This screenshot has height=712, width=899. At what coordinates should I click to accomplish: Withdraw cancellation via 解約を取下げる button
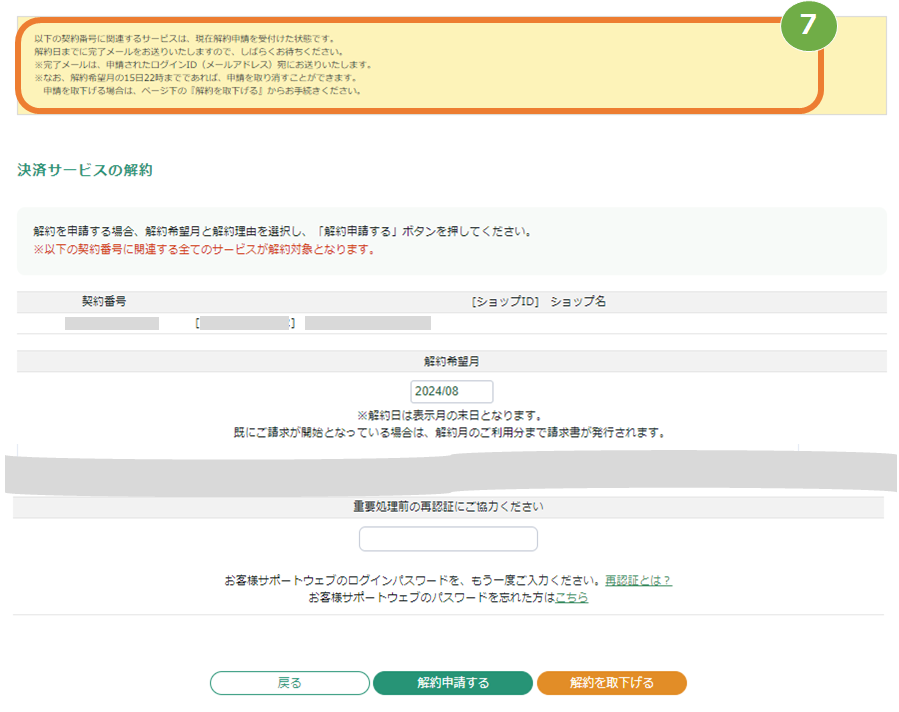point(612,683)
